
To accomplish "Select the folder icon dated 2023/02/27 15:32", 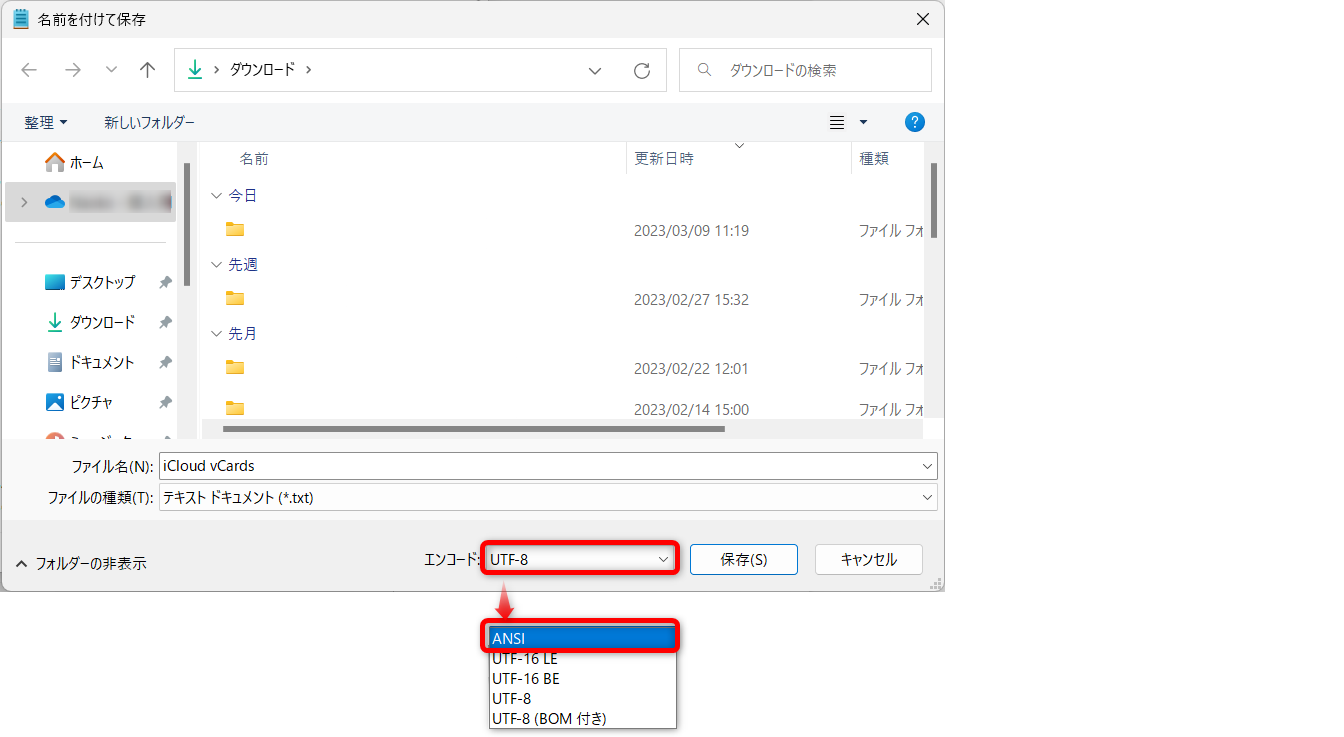I will click(235, 298).
